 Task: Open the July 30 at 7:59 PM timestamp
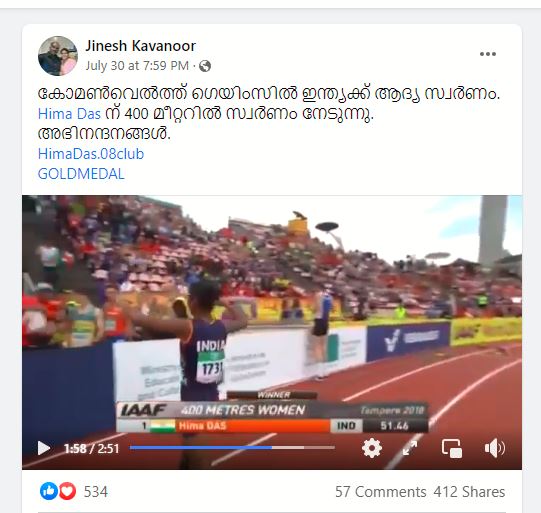pyautogui.click(x=137, y=66)
